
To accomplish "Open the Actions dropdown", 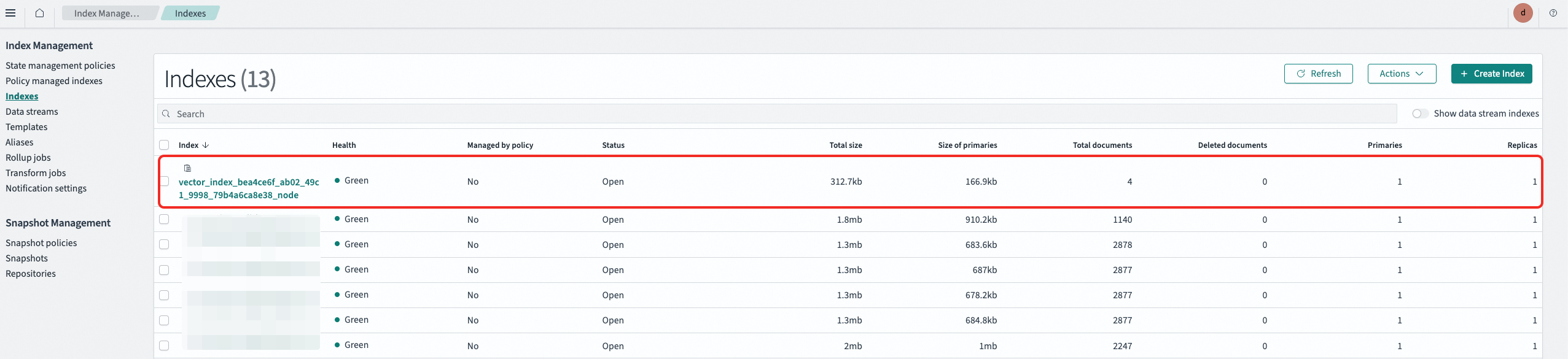I will pyautogui.click(x=1402, y=74).
